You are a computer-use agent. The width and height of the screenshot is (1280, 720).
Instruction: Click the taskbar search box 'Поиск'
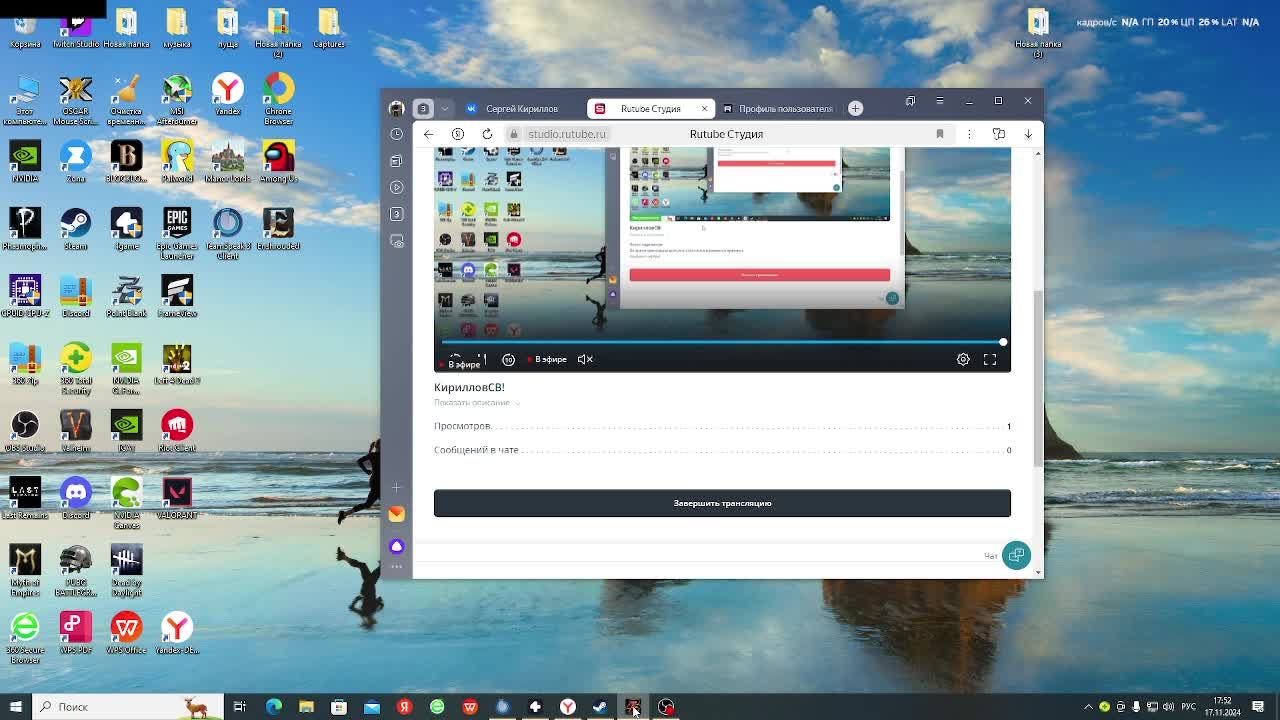pyautogui.click(x=127, y=707)
